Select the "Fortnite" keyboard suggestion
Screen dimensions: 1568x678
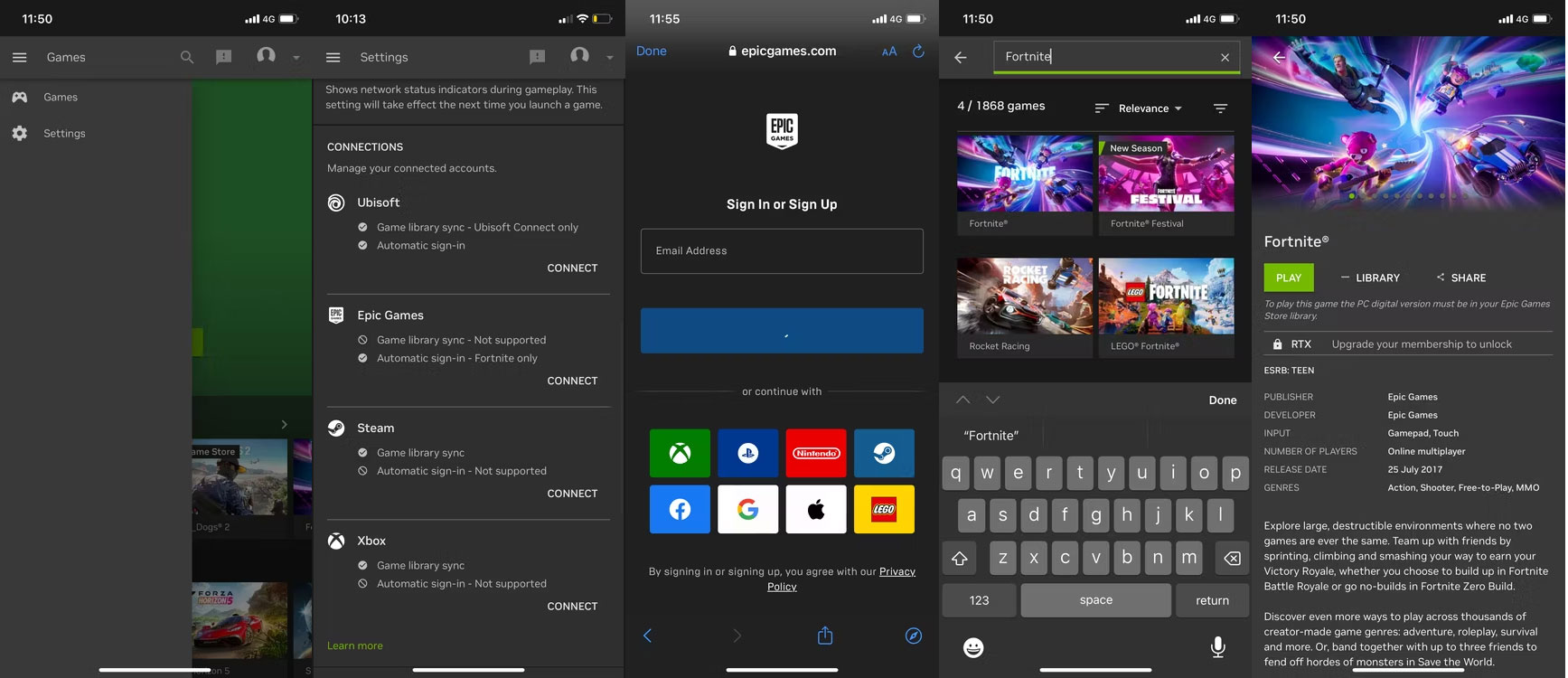pyautogui.click(x=991, y=436)
